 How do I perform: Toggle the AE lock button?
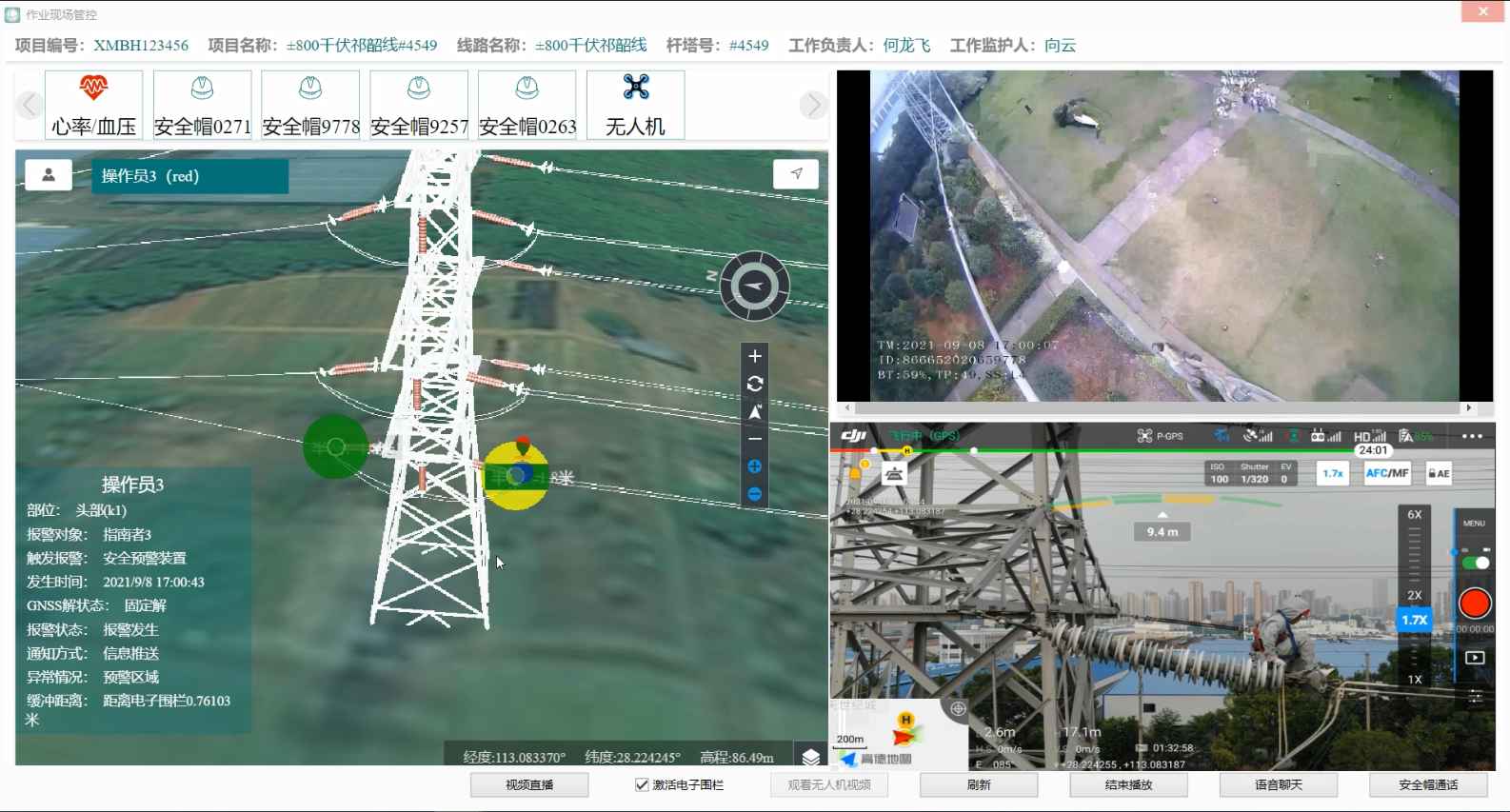pyautogui.click(x=1439, y=473)
